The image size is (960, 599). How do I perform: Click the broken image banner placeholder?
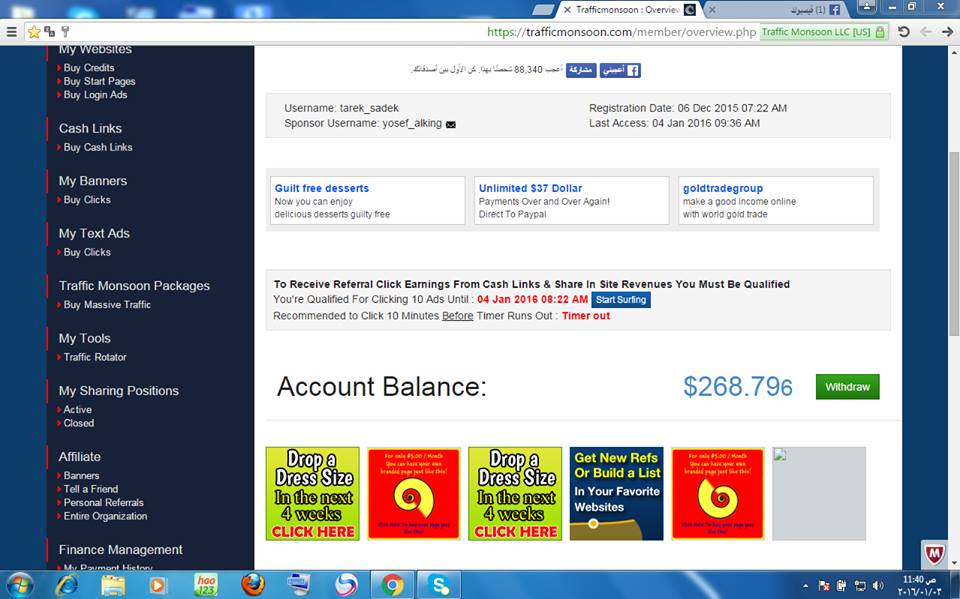coord(819,494)
